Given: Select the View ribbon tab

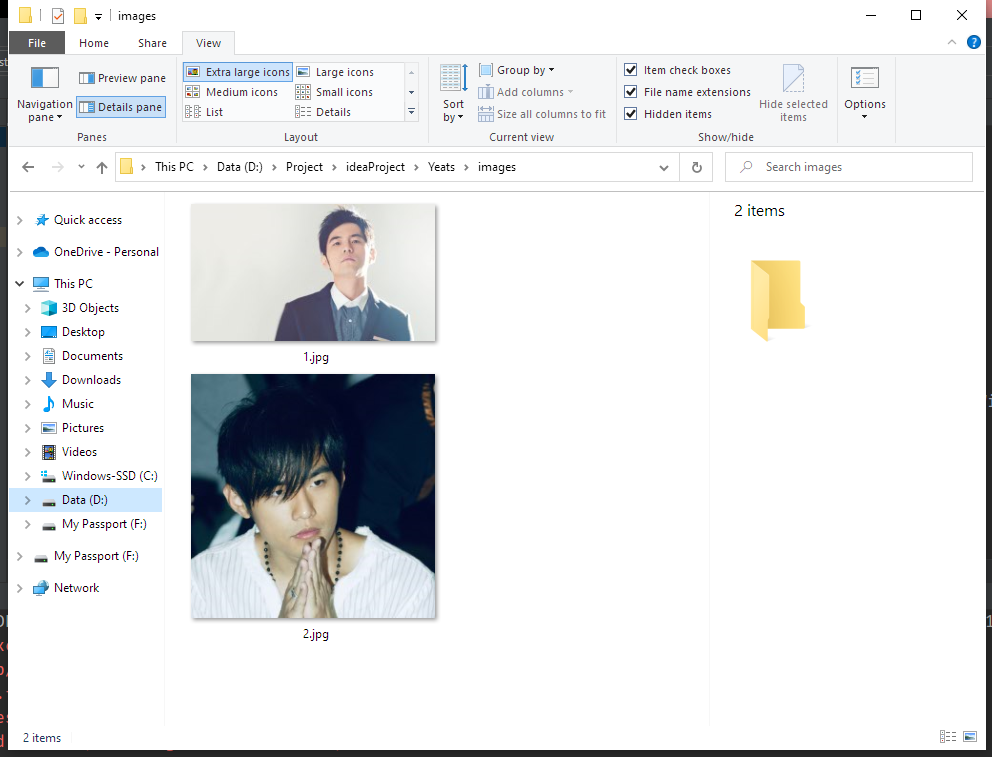Looking at the screenshot, I should click(x=208, y=43).
